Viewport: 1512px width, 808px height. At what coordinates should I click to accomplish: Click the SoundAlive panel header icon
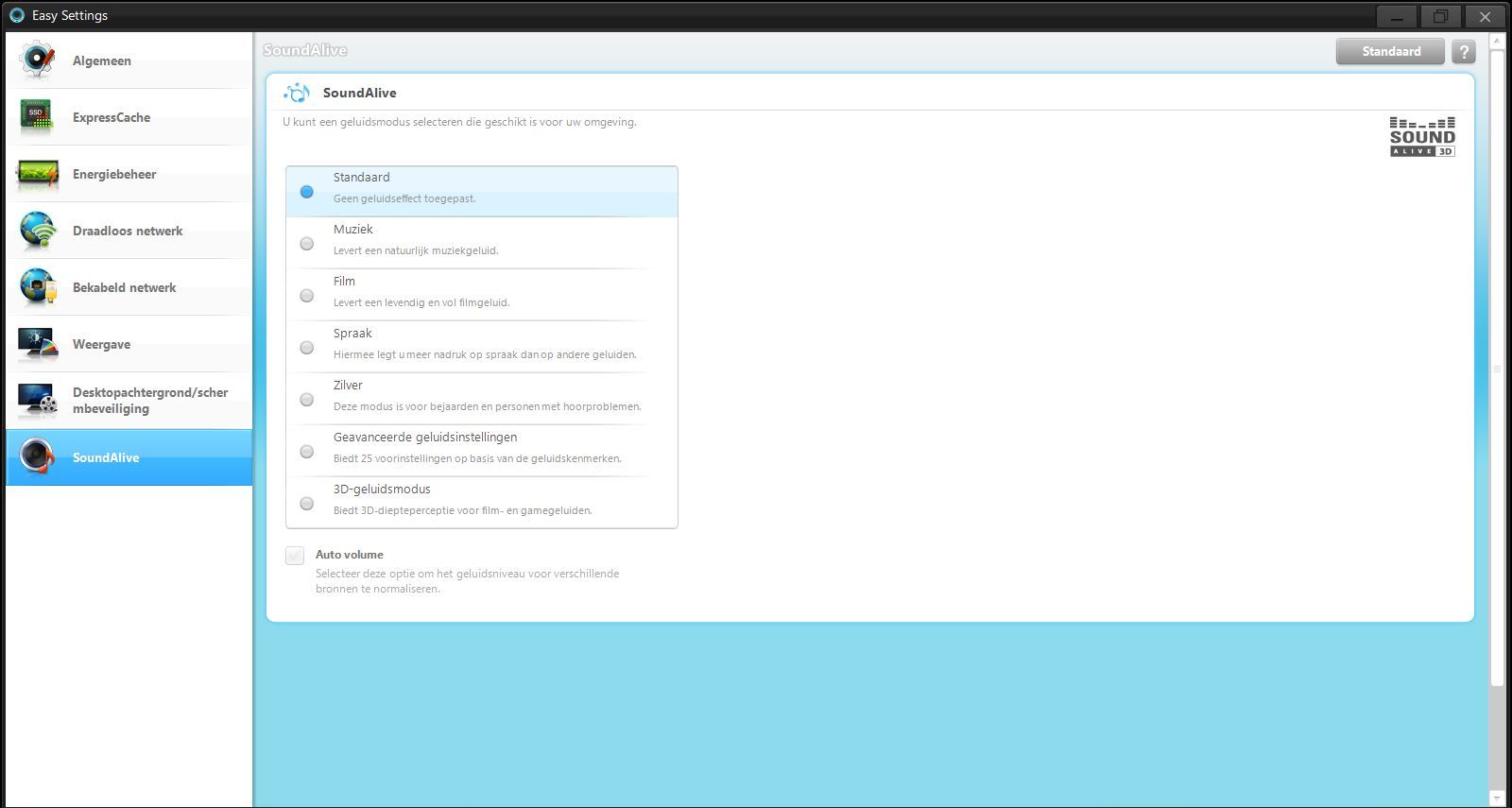pyautogui.click(x=297, y=93)
